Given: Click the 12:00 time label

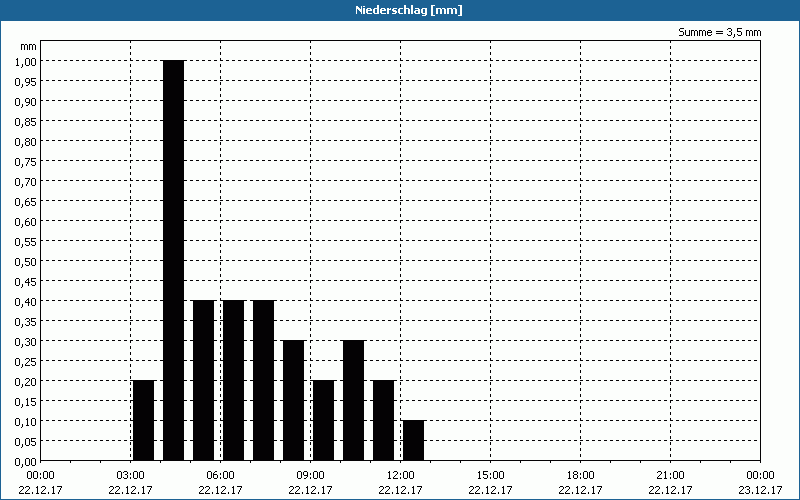Looking at the screenshot, I should tap(401, 476).
